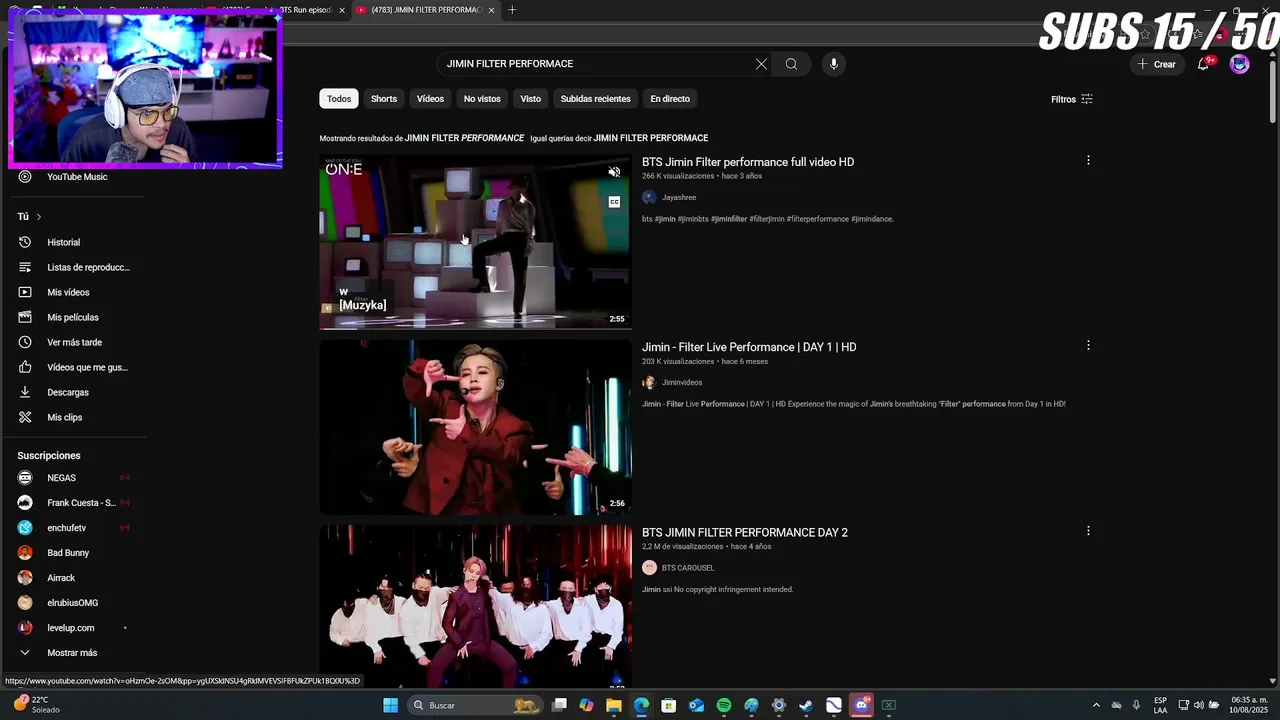Select the No vistos filter chip
This screenshot has height=720, width=1280.
click(x=482, y=99)
